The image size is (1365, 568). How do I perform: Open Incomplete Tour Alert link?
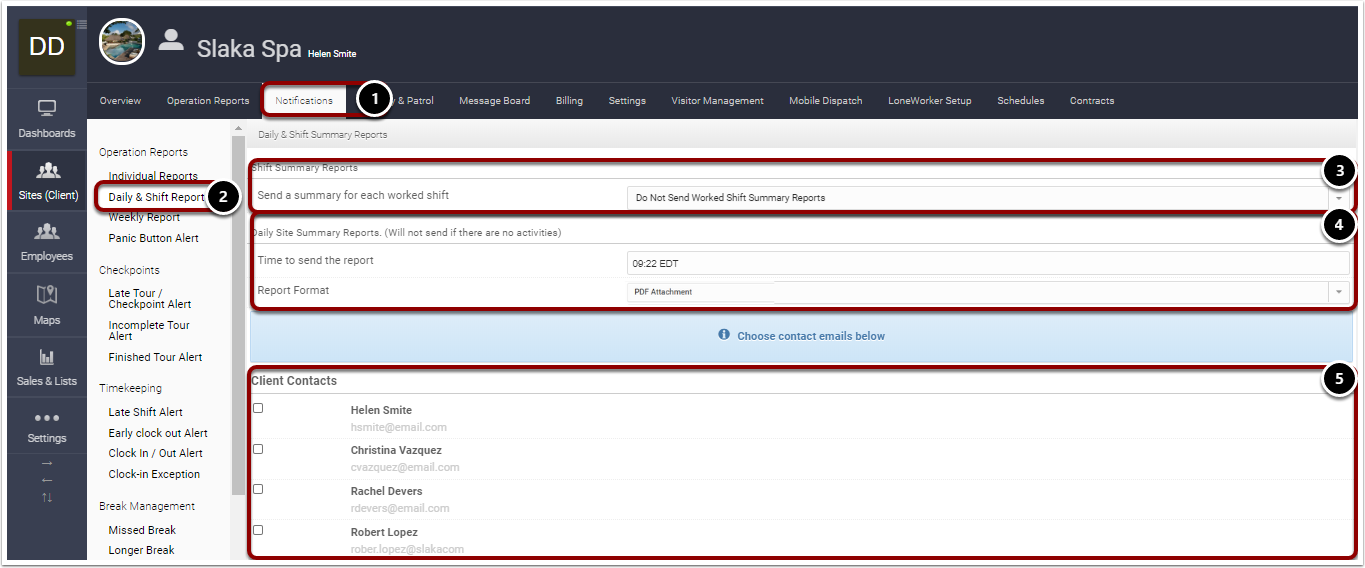coord(149,330)
